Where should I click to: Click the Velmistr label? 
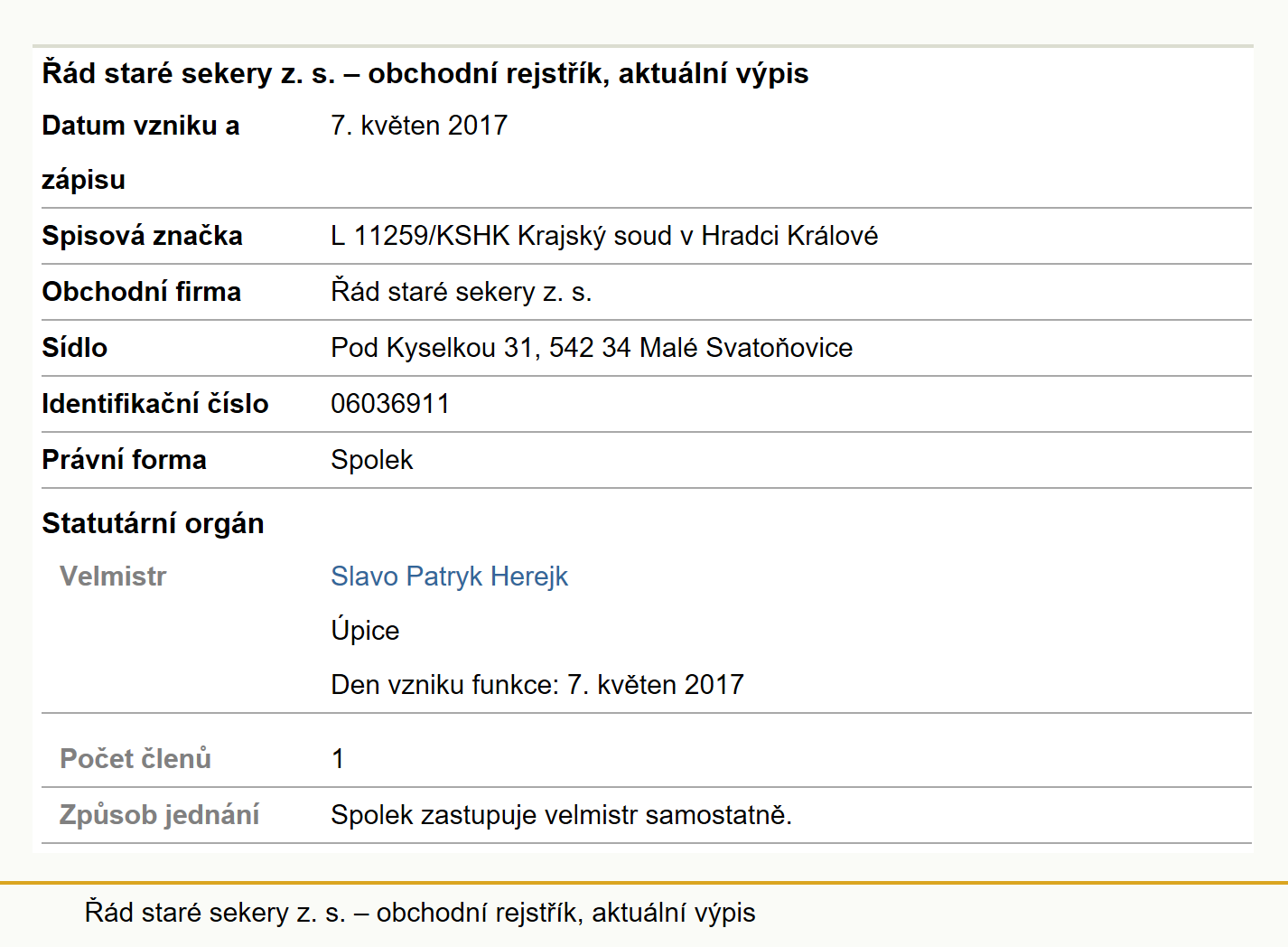pos(113,577)
